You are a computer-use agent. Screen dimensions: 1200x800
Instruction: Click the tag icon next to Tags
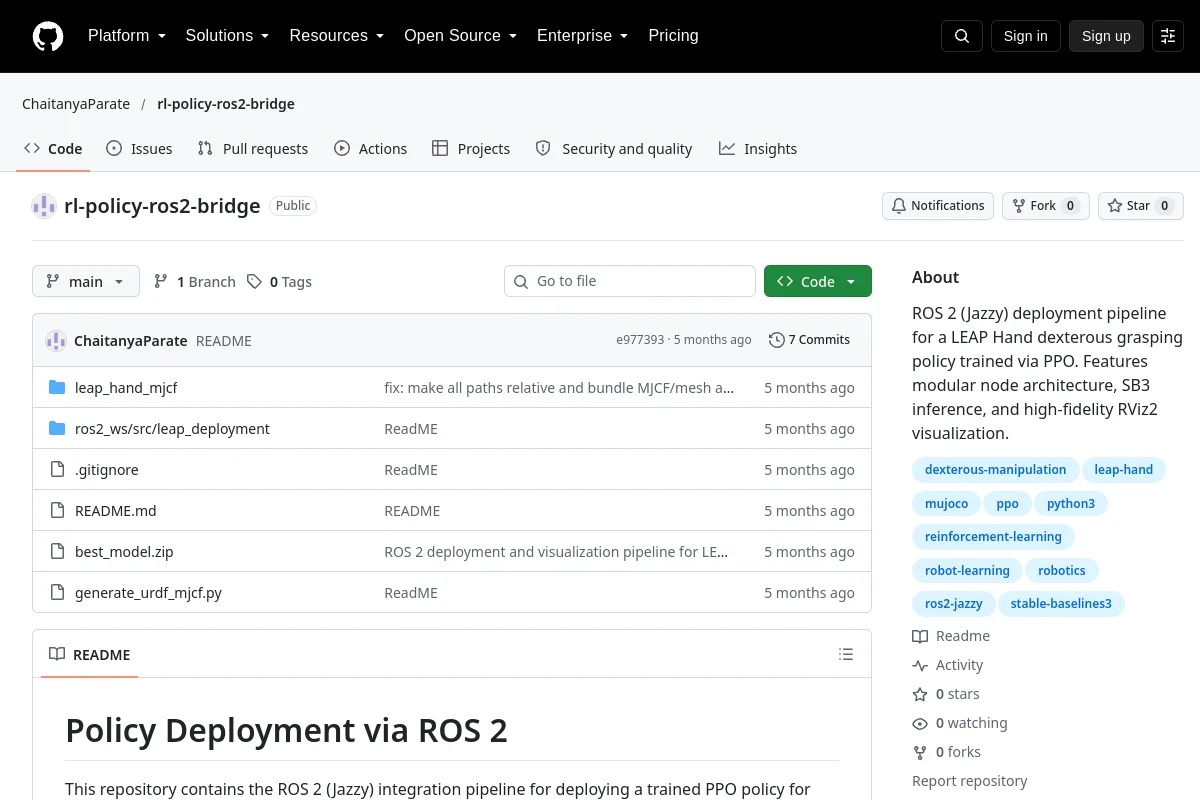tap(255, 282)
